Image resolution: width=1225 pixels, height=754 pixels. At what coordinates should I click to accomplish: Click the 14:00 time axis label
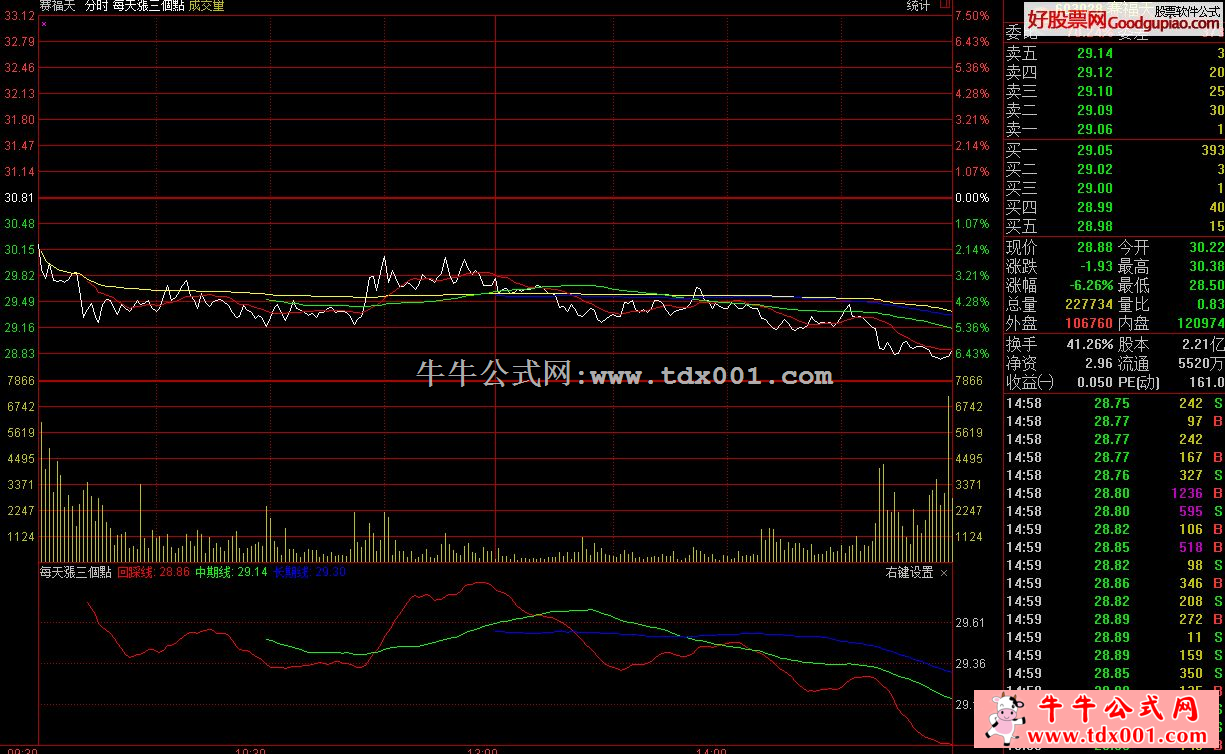pyautogui.click(x=710, y=749)
